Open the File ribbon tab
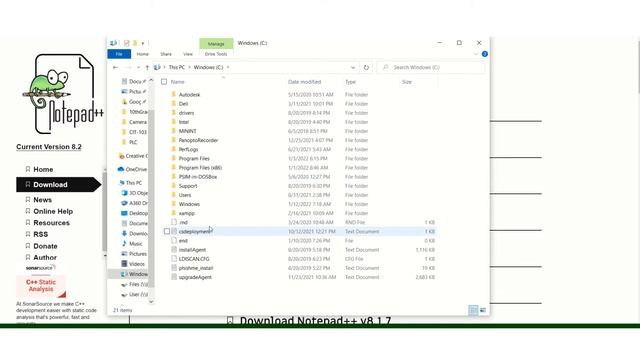640x360 pixels. coord(119,54)
